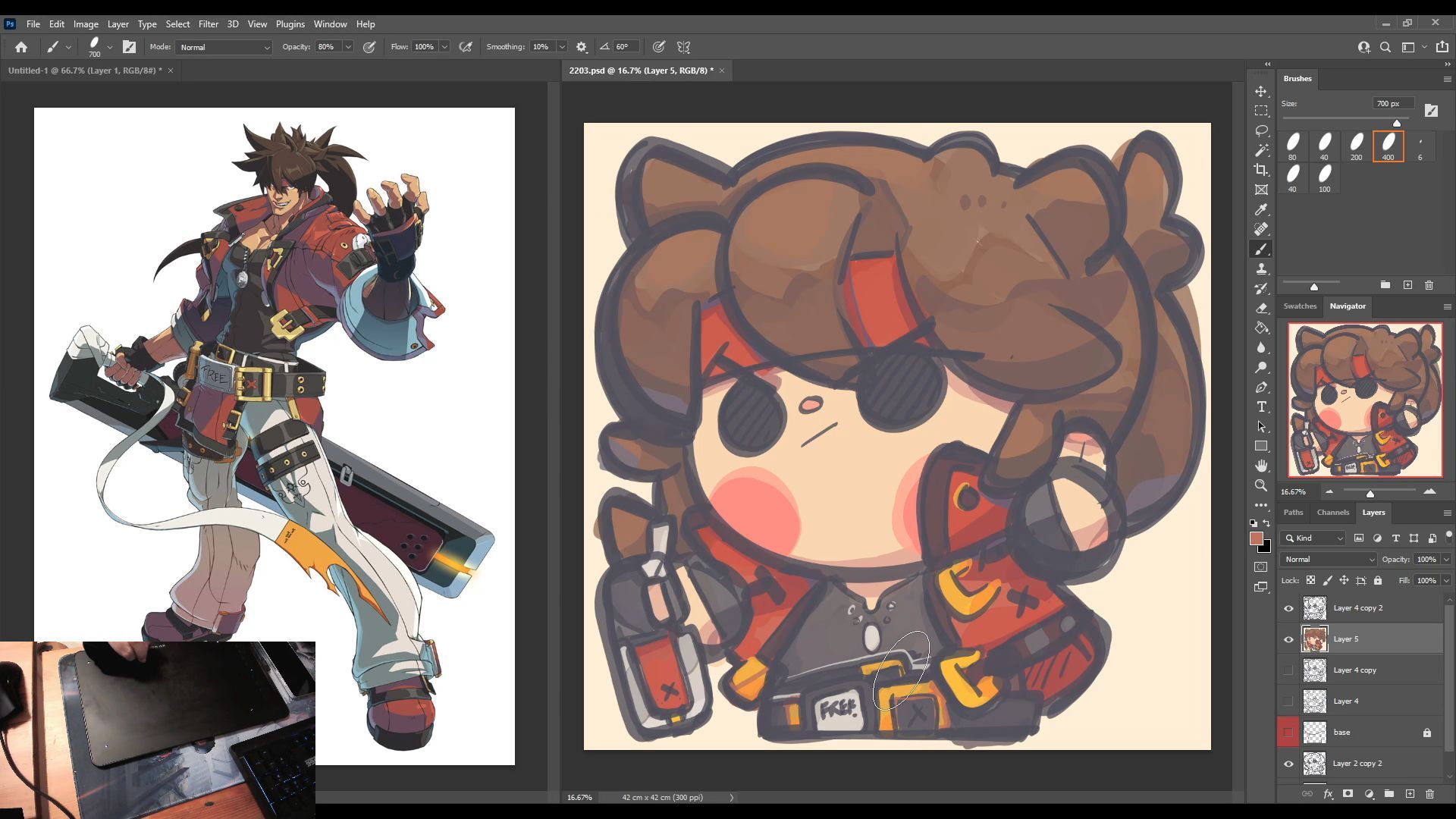This screenshot has width=1456, height=819.
Task: Toggle the brush settings panel icon
Action: pyautogui.click(x=130, y=47)
